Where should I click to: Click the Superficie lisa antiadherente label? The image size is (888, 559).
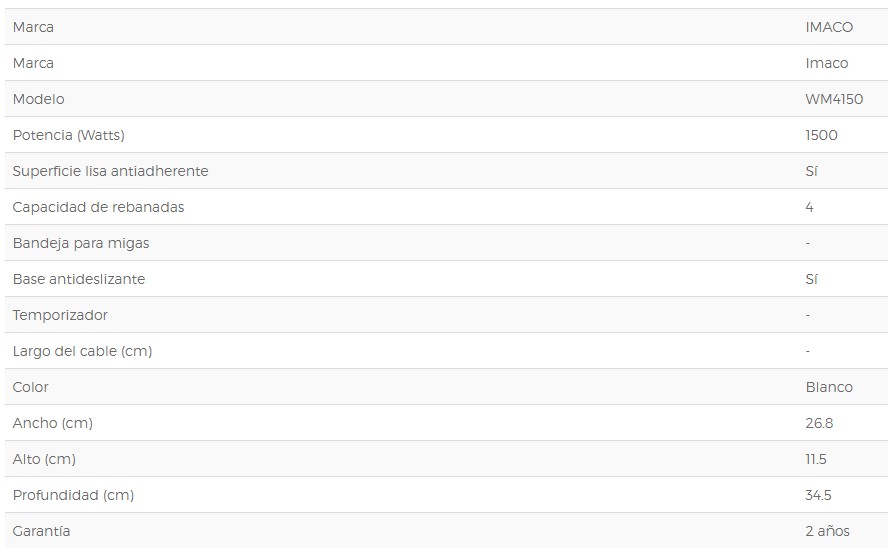110,171
